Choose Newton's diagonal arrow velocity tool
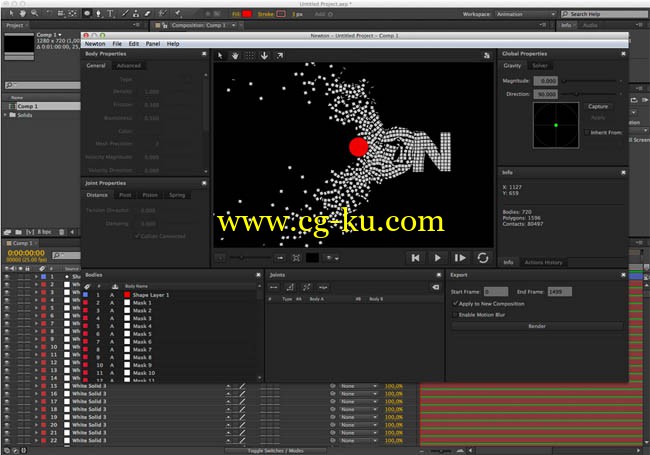Image resolution: width=650 pixels, height=455 pixels. 280,56
